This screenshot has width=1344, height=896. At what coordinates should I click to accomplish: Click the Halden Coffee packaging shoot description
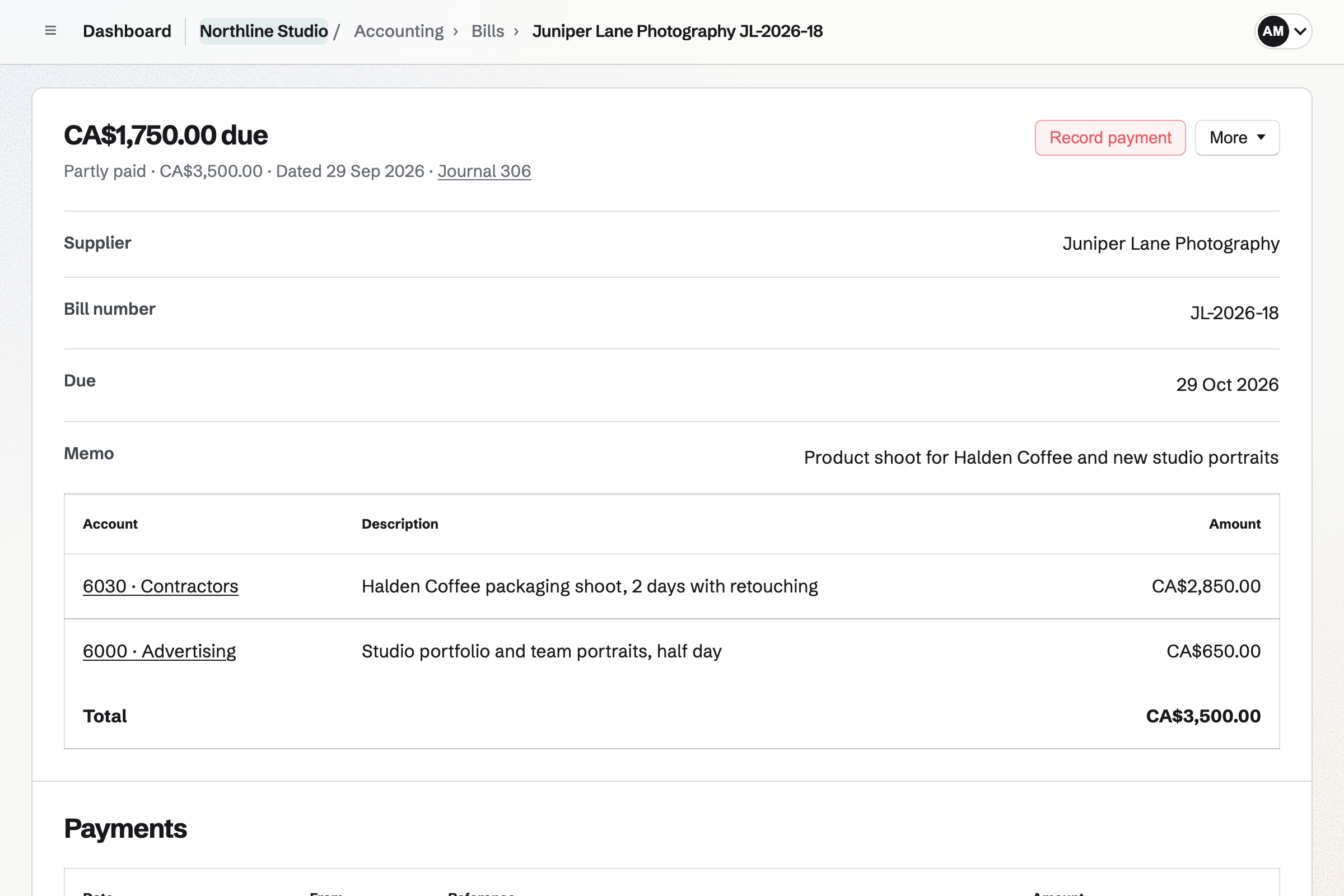coord(590,586)
